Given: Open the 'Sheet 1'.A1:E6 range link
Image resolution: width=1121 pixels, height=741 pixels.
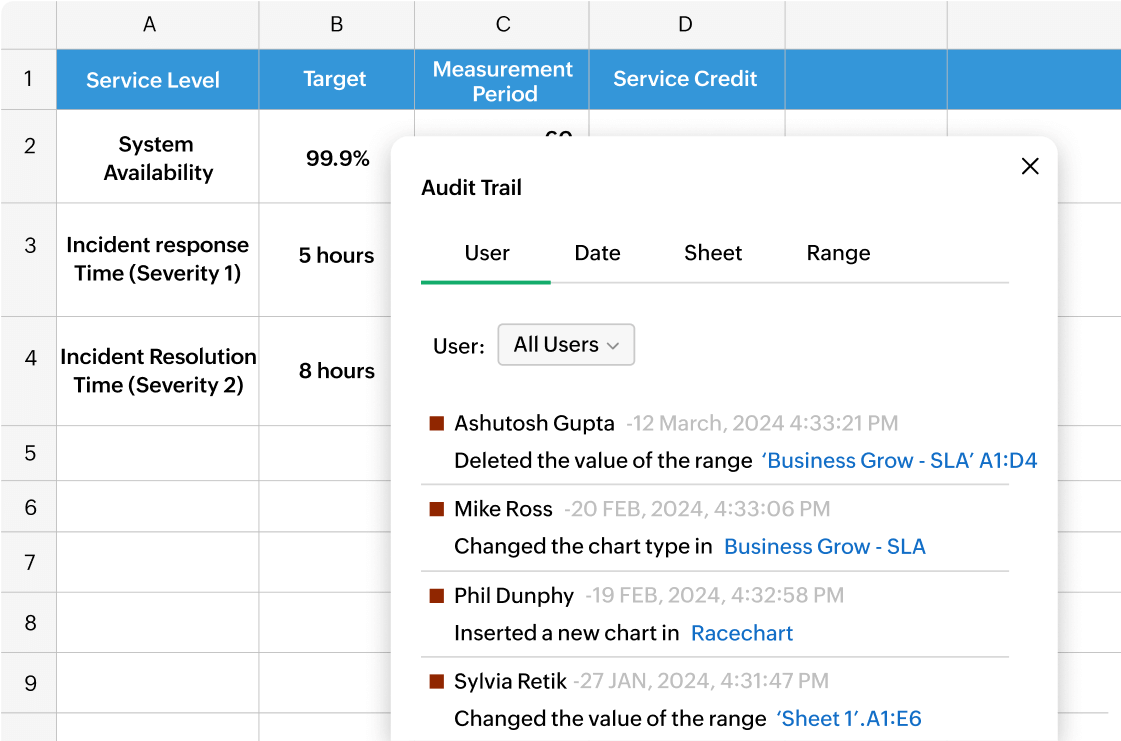Looking at the screenshot, I should [x=848, y=719].
